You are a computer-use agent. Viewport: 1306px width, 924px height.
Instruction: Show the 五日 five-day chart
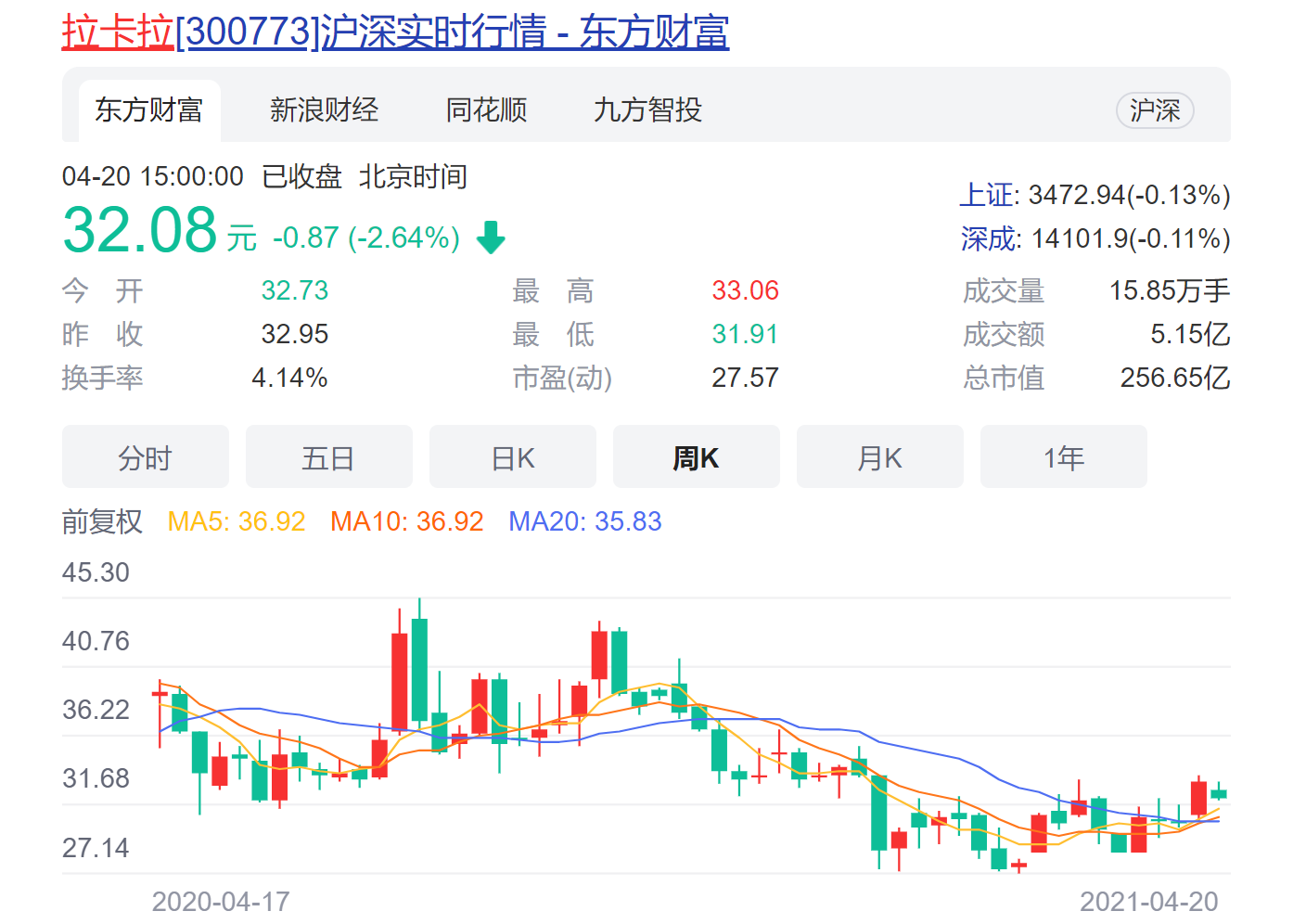coord(329,456)
